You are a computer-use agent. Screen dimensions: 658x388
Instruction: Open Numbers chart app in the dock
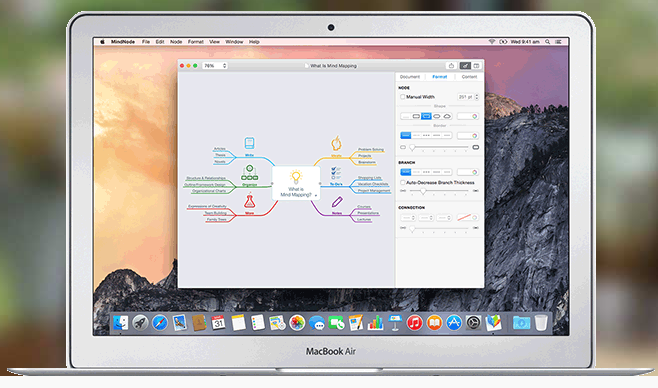(375, 323)
